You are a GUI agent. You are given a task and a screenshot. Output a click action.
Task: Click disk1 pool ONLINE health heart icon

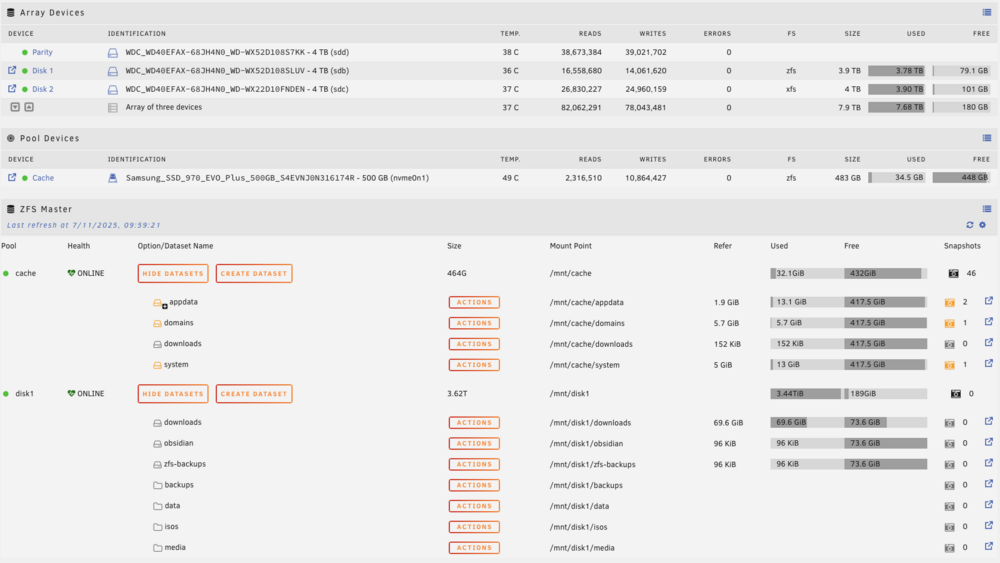71,393
